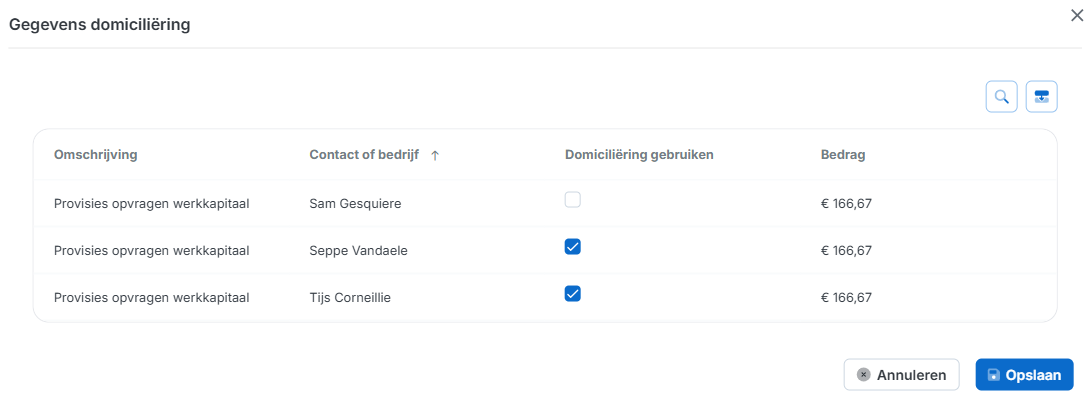Uncheck domiciliëring for Seppe Vandaele
Image resolution: width=1091 pixels, height=403 pixels.
click(572, 247)
